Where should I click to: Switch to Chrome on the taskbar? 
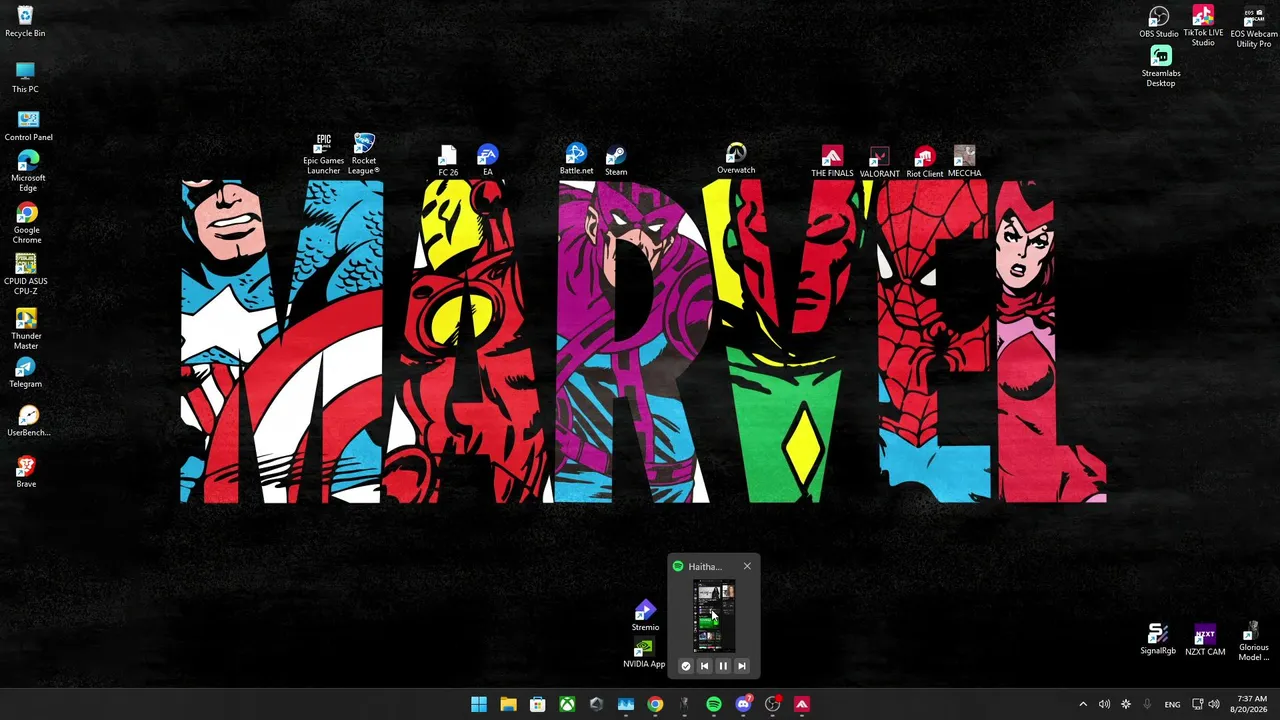click(655, 704)
